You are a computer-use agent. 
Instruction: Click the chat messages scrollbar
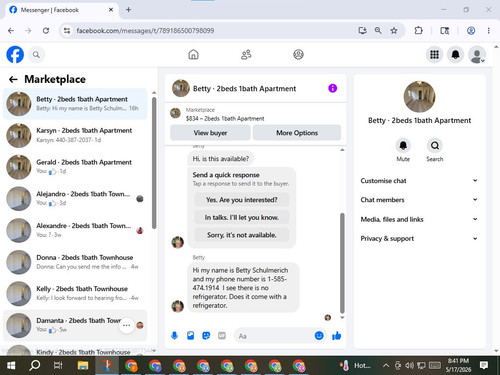click(342, 263)
